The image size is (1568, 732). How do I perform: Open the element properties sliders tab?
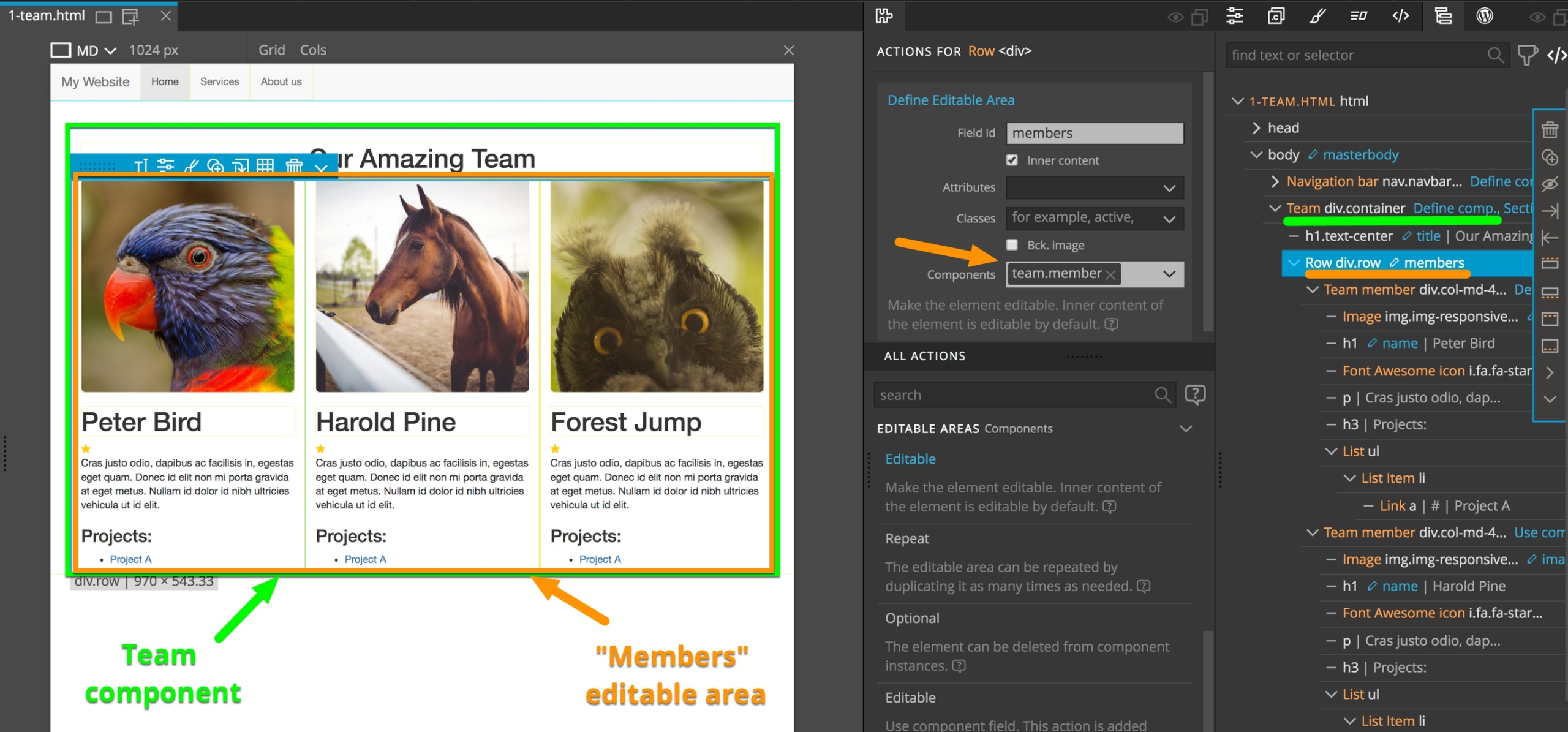coord(1235,16)
